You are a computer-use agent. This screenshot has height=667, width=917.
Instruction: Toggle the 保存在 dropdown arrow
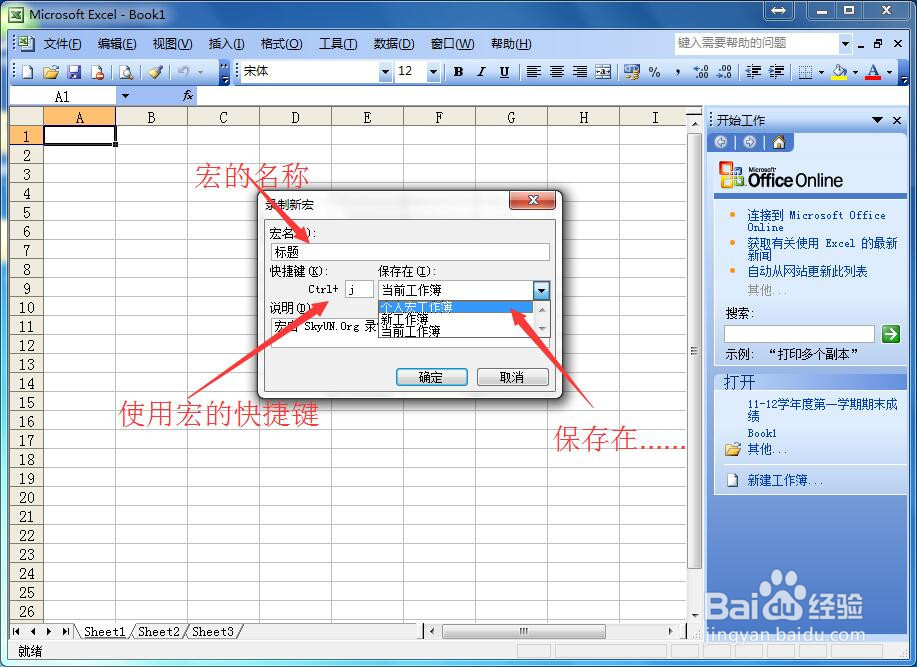point(542,290)
